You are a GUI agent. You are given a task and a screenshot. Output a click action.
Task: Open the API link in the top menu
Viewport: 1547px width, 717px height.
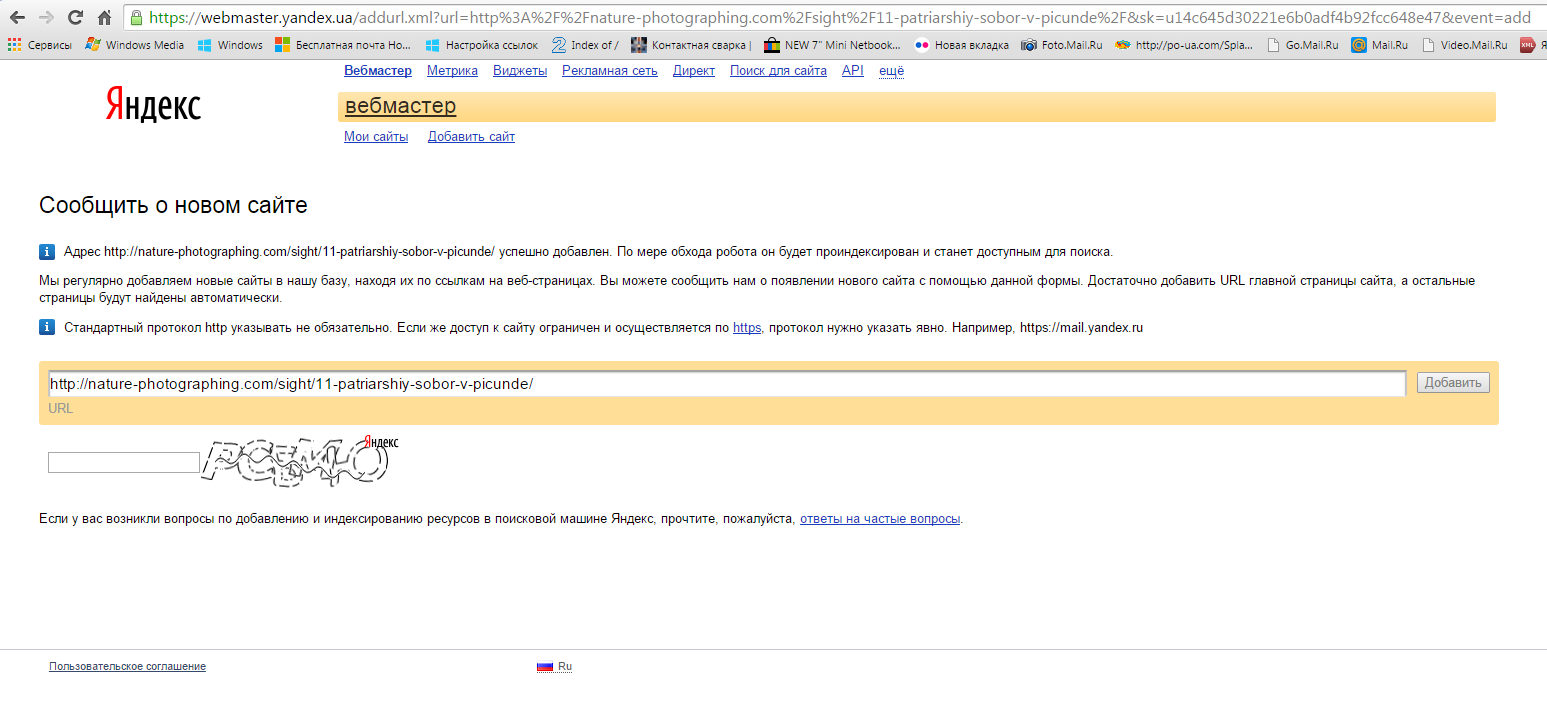coord(853,71)
